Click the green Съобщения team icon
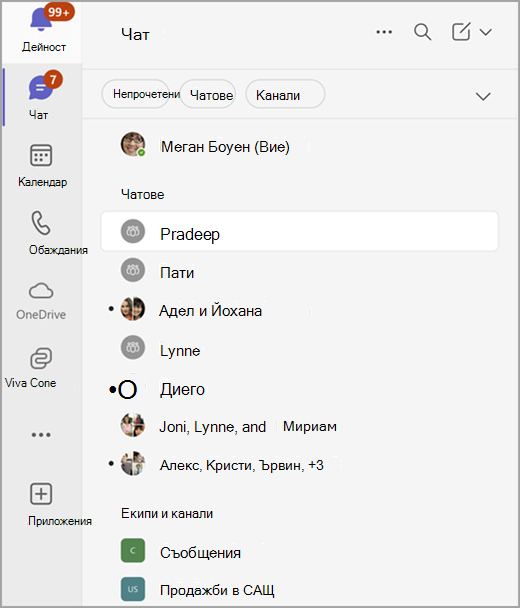 pos(133,550)
